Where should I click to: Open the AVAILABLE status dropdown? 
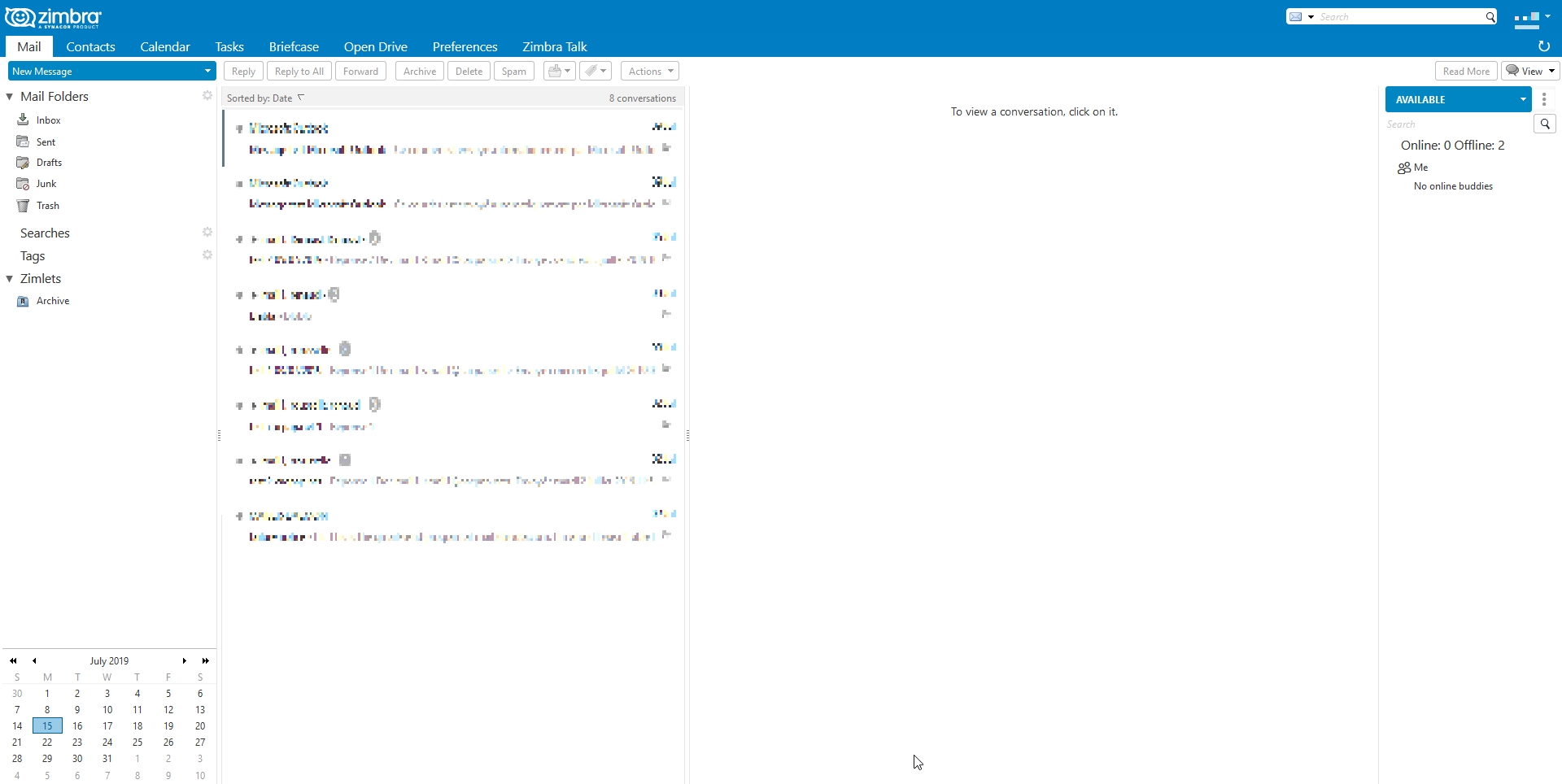pos(1523,99)
